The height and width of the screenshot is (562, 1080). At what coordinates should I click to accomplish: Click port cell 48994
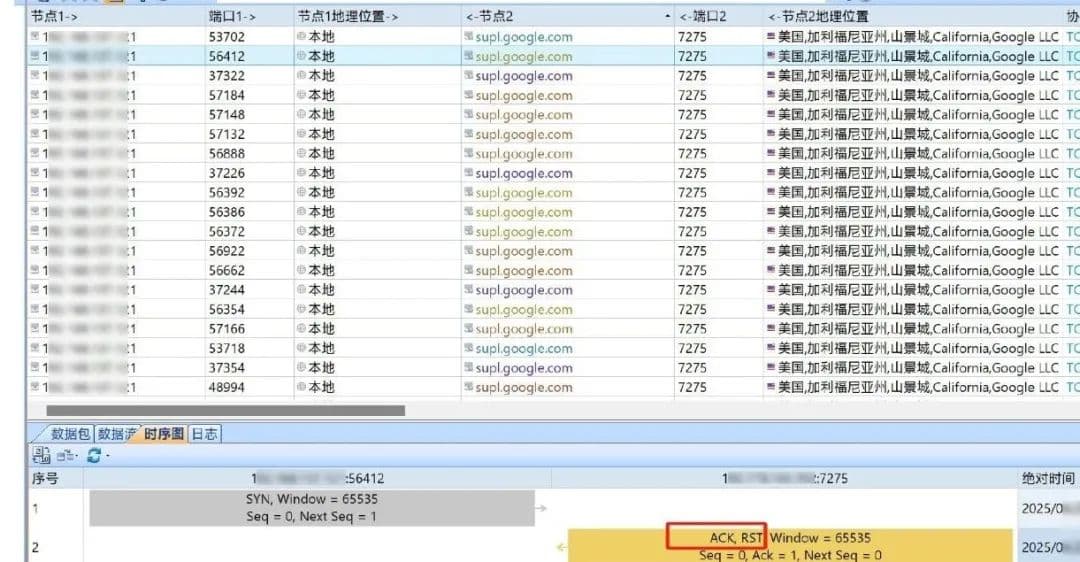227,387
